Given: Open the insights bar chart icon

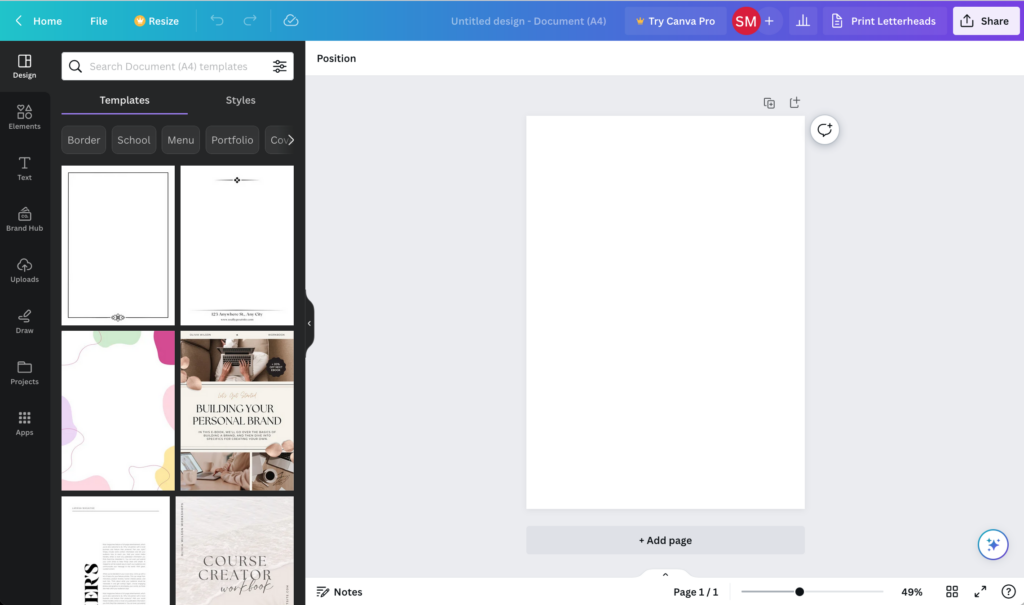Looking at the screenshot, I should pyautogui.click(x=803, y=21).
